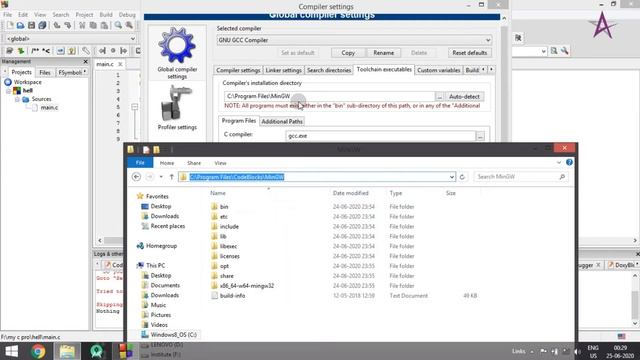Click the C compiler gcc.exe field

click(380, 136)
